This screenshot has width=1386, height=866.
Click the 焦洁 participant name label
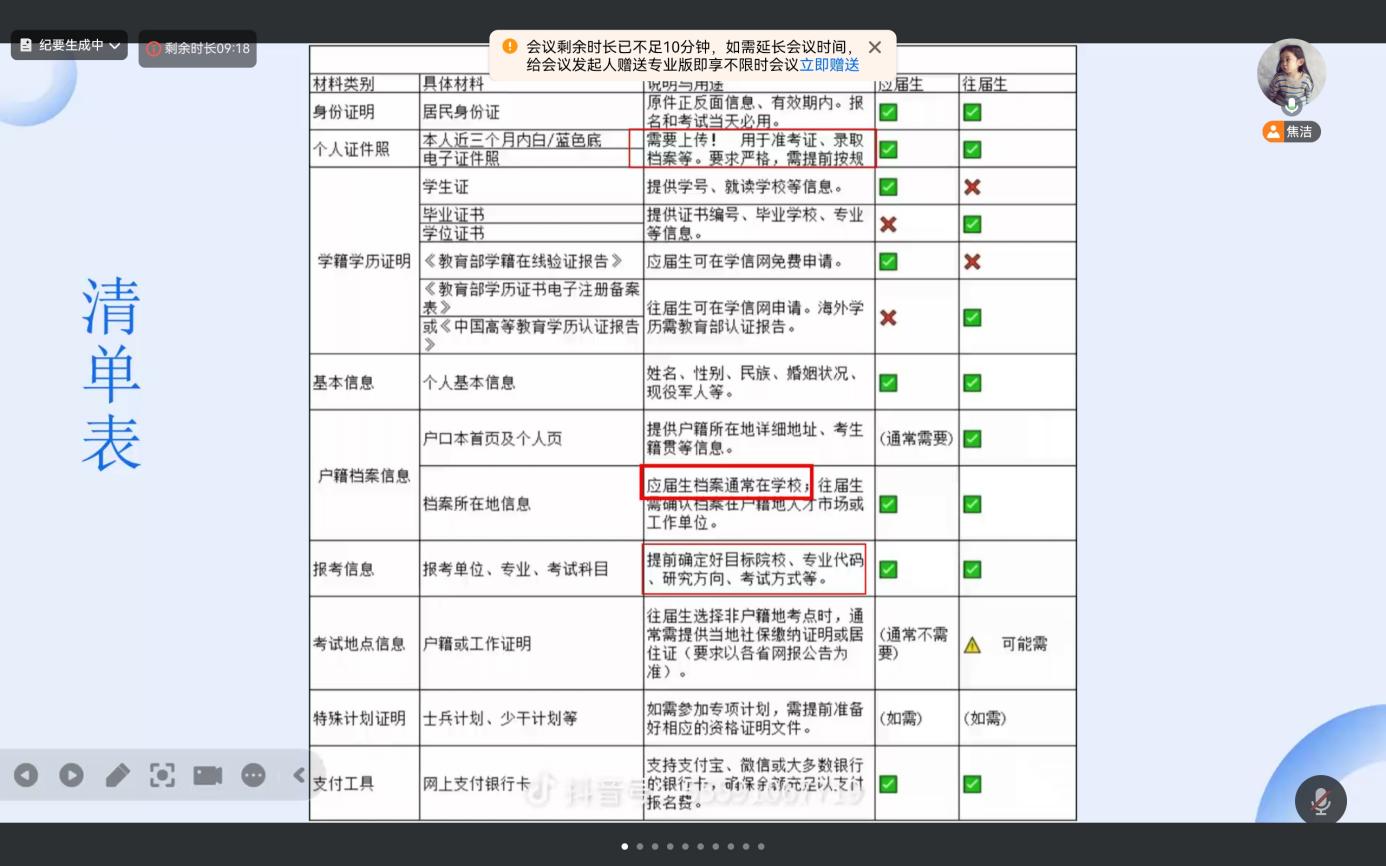1298,132
